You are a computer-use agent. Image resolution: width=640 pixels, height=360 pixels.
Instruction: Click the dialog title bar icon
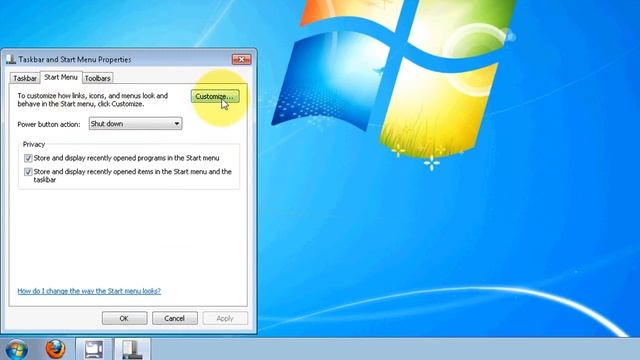[x=11, y=60]
